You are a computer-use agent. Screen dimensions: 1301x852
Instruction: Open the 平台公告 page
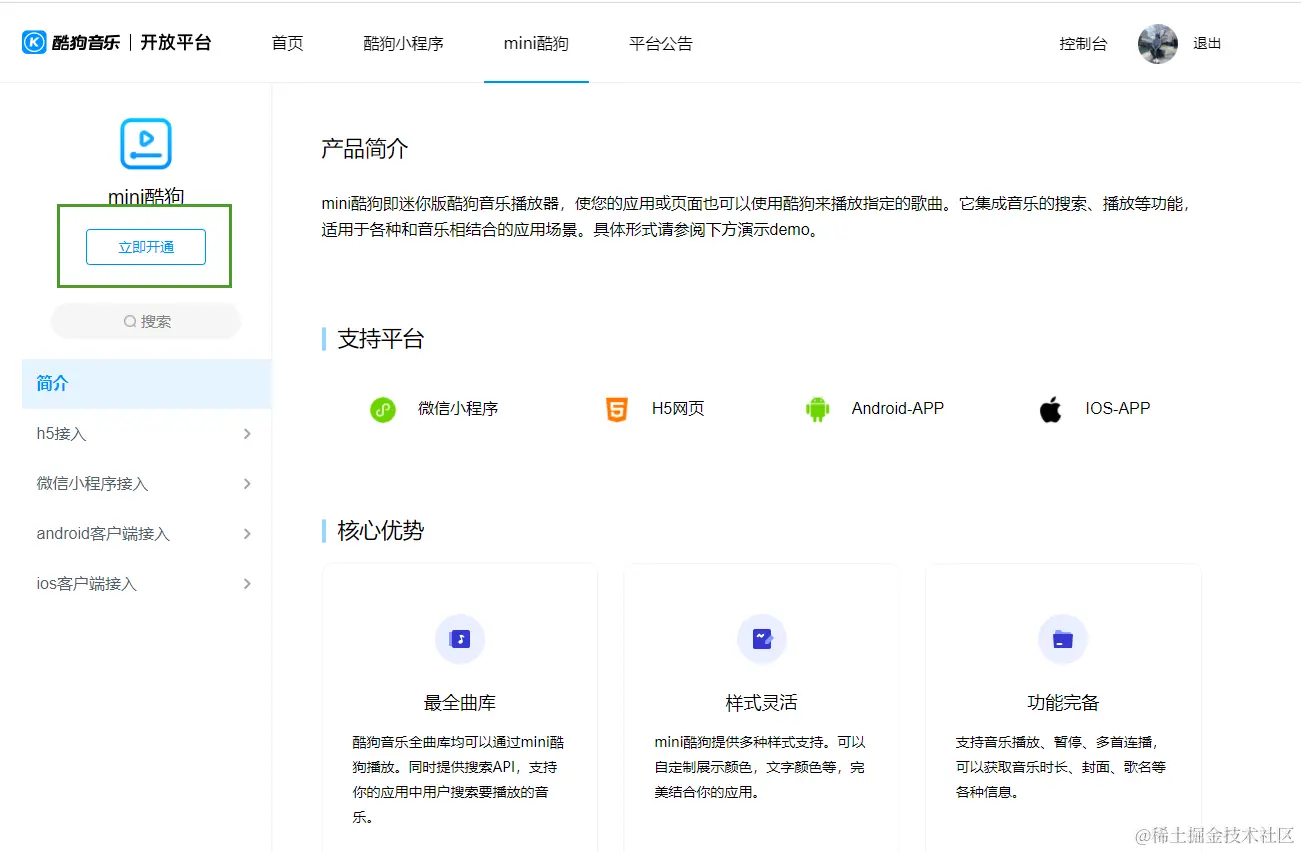click(660, 43)
